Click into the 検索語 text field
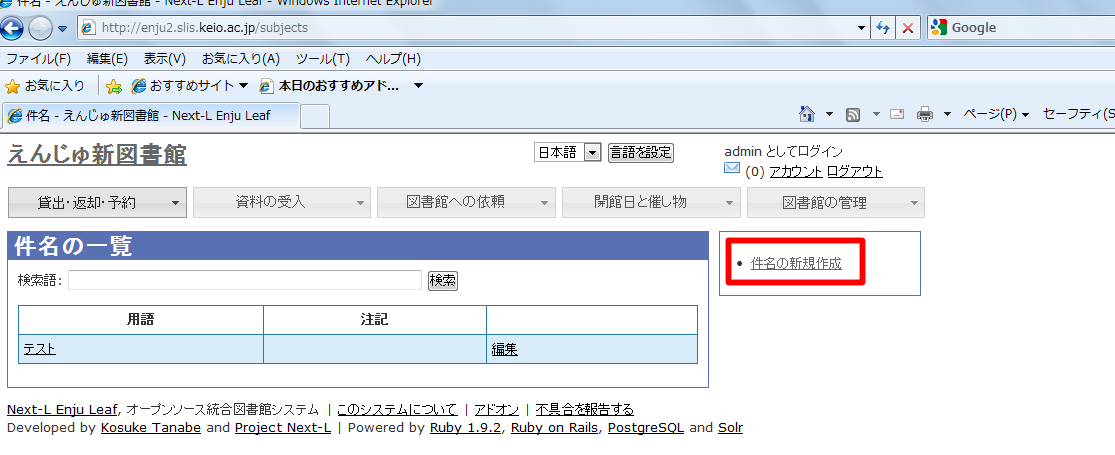The width and height of the screenshot is (1115, 455). pyautogui.click(x=245, y=280)
